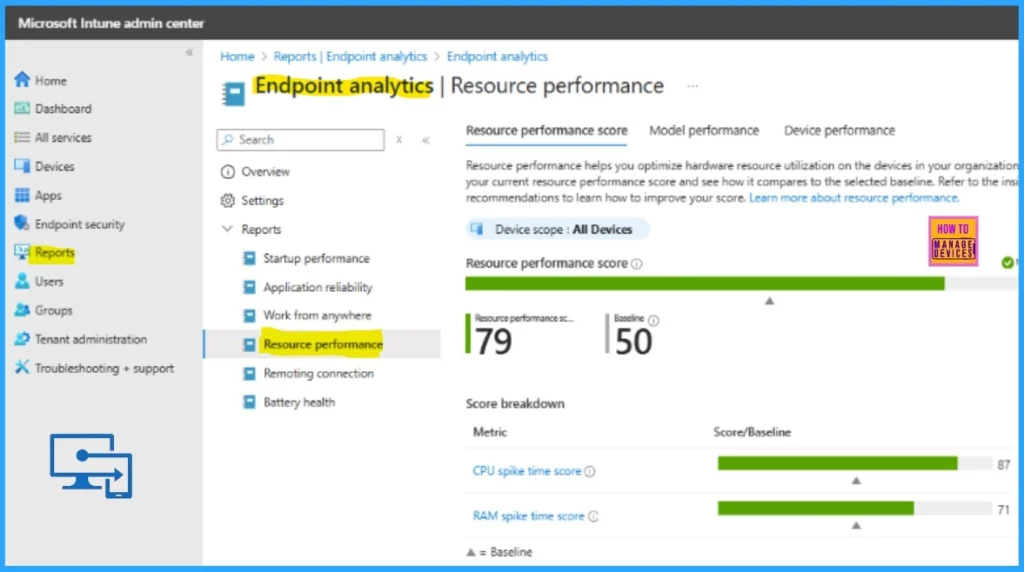
Task: Click the Startup performance report icon
Action: point(249,258)
